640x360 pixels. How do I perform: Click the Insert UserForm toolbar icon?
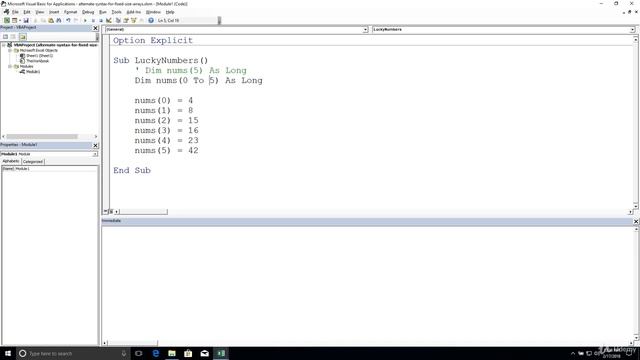(x=14, y=20)
